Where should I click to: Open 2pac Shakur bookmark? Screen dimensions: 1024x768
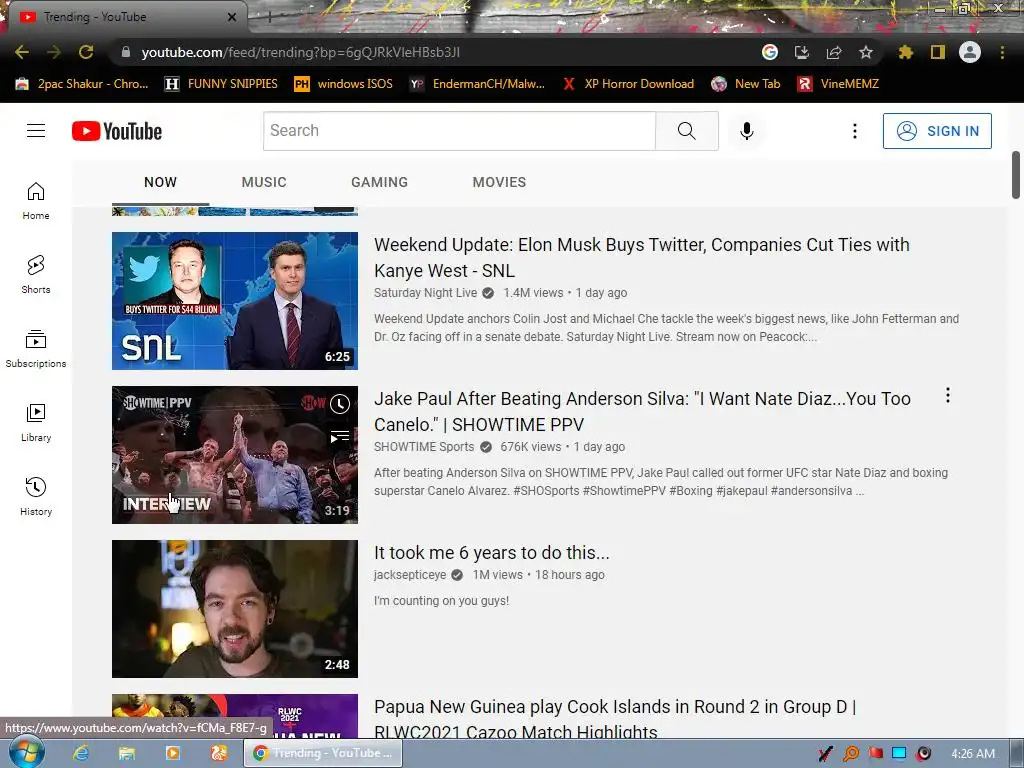[82, 84]
